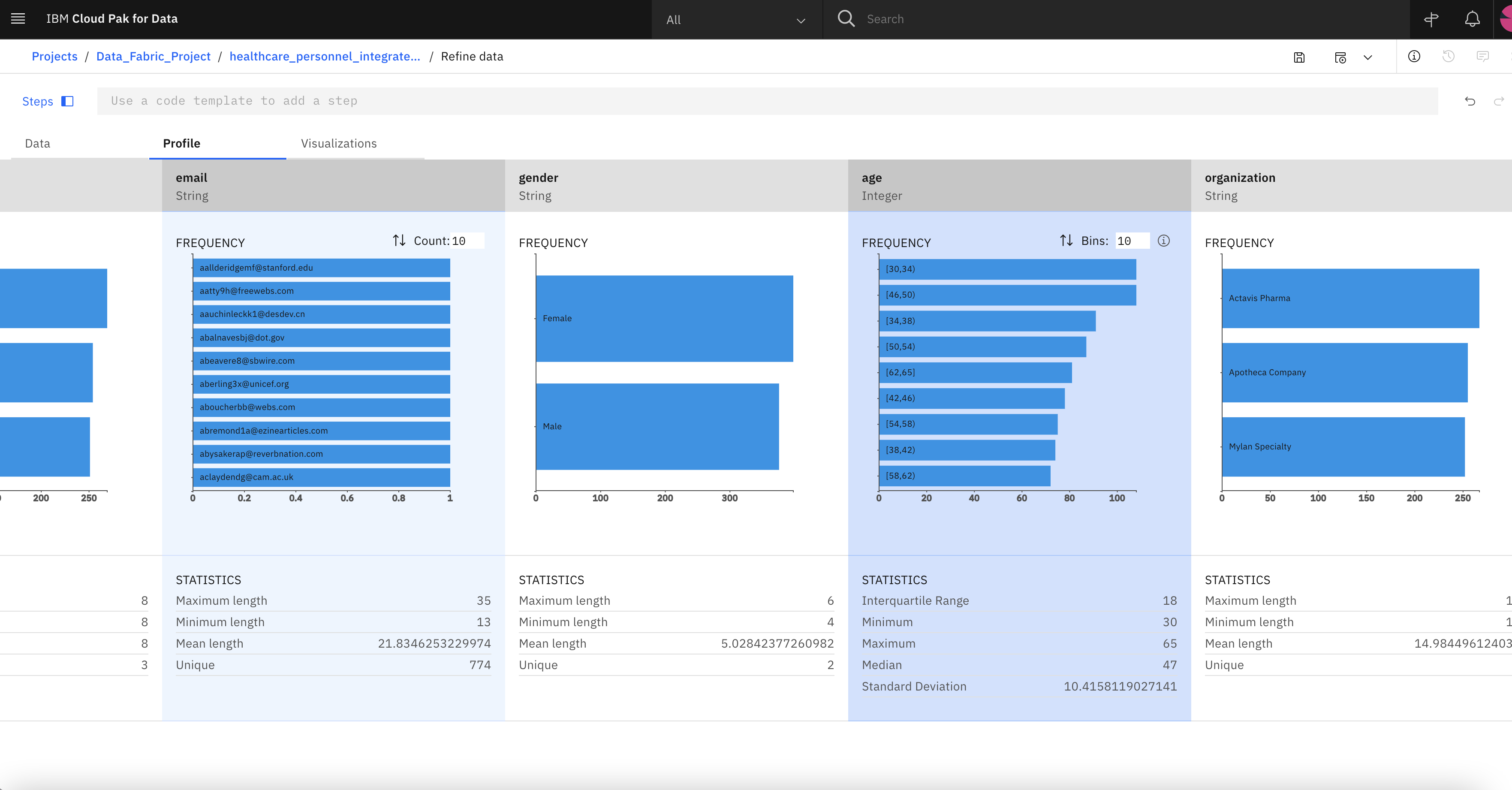Expand the jobs dropdown chevron
Viewport: 1512px width, 790px height.
click(1367, 57)
